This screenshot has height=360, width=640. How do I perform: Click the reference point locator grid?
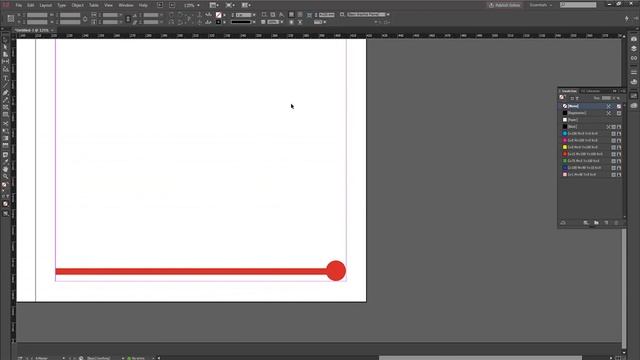pyautogui.click(x=11, y=18)
